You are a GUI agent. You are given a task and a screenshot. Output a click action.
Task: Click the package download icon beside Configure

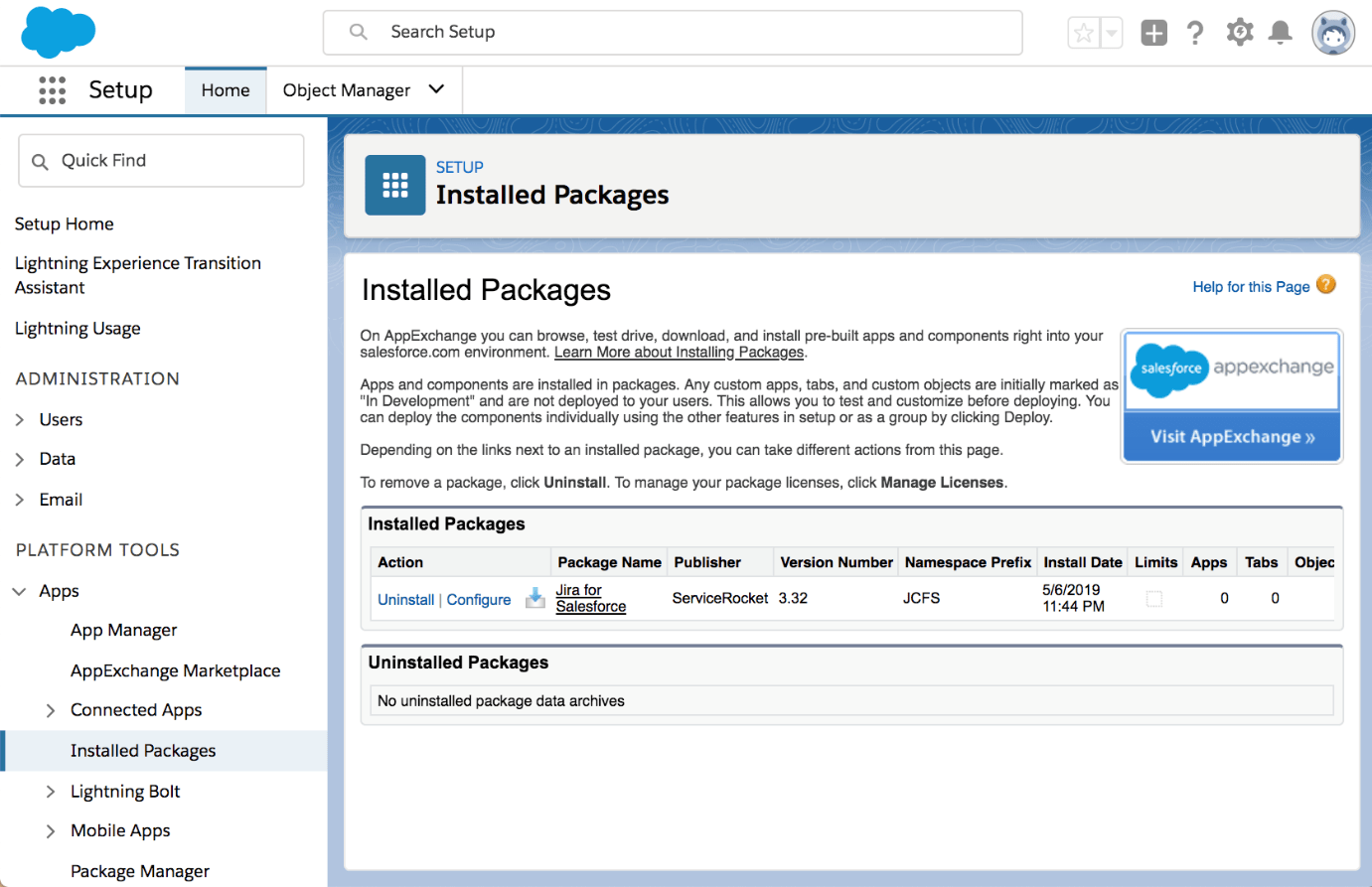(x=535, y=598)
